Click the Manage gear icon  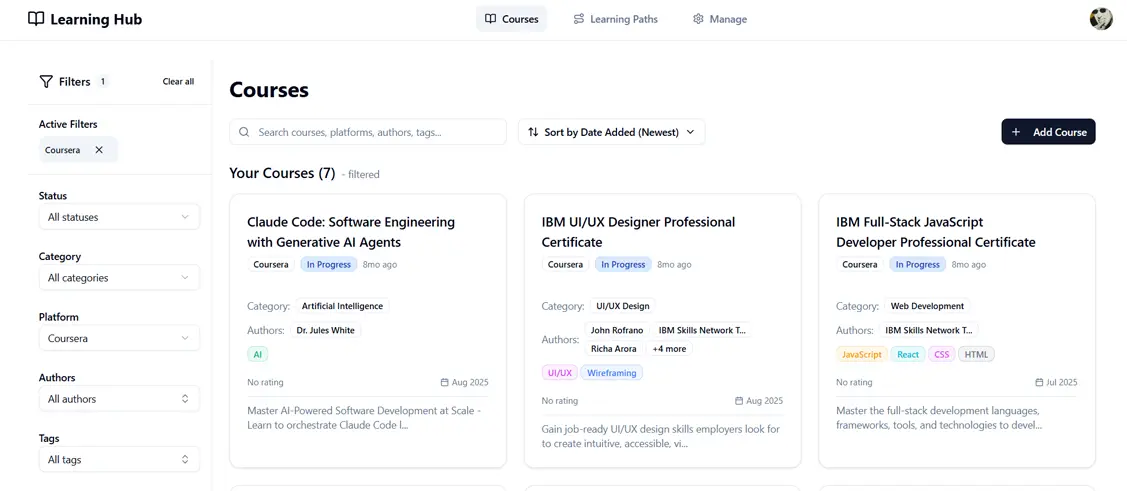697,19
